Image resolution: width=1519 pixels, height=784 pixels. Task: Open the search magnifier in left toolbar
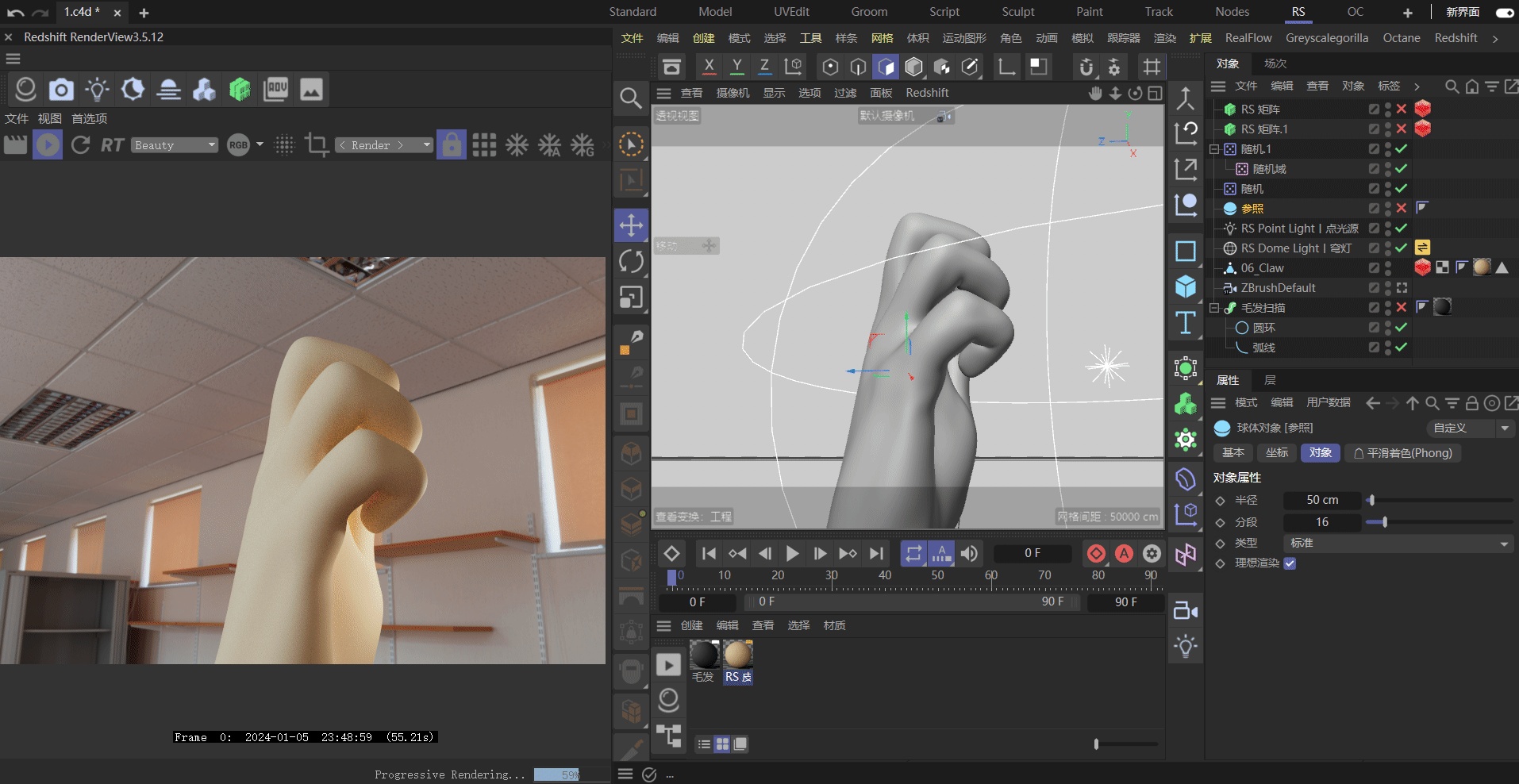pos(631,98)
